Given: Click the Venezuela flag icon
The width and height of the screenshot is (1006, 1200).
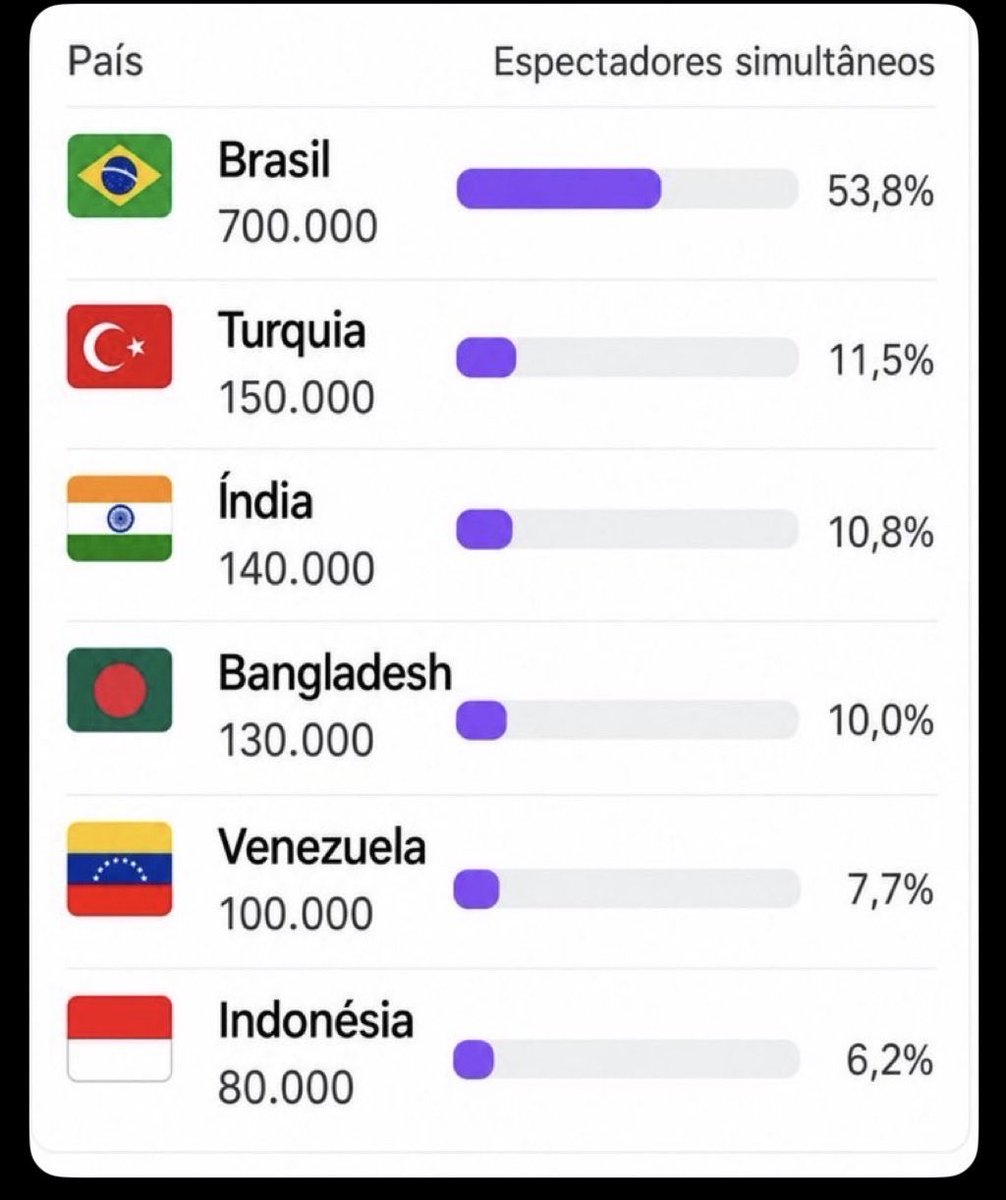Looking at the screenshot, I should pyautogui.click(x=120, y=869).
